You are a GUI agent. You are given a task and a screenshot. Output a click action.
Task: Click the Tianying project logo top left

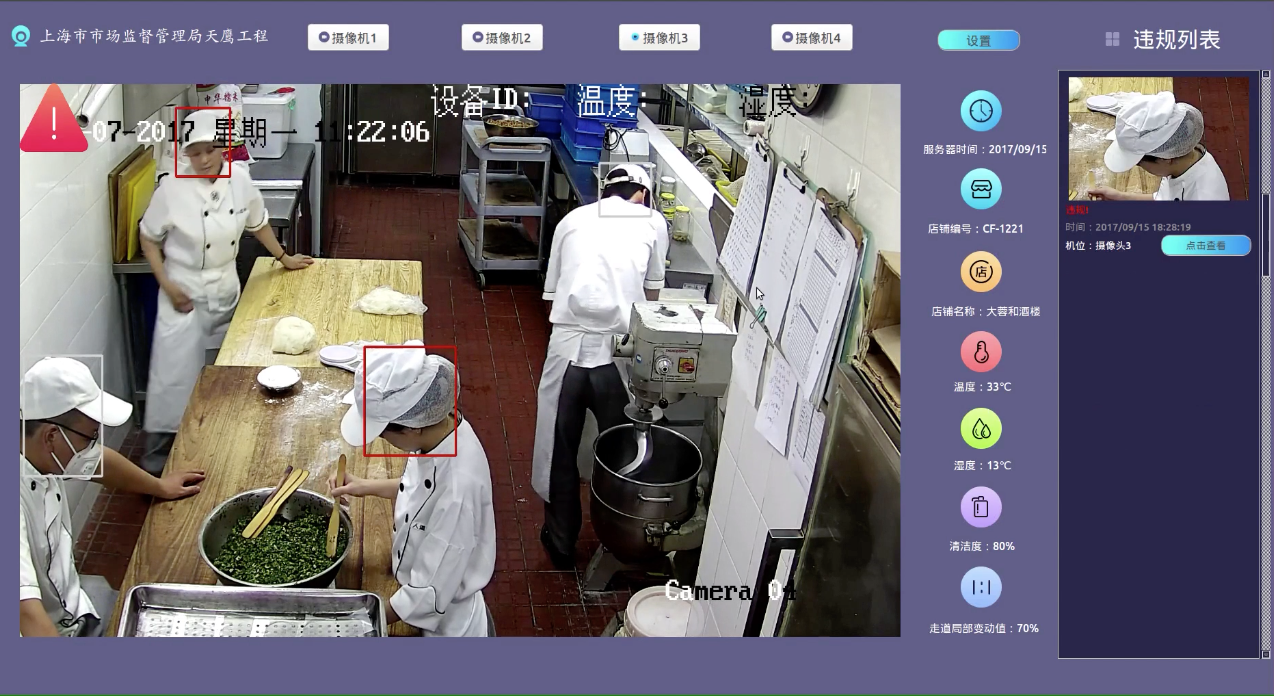point(21,35)
